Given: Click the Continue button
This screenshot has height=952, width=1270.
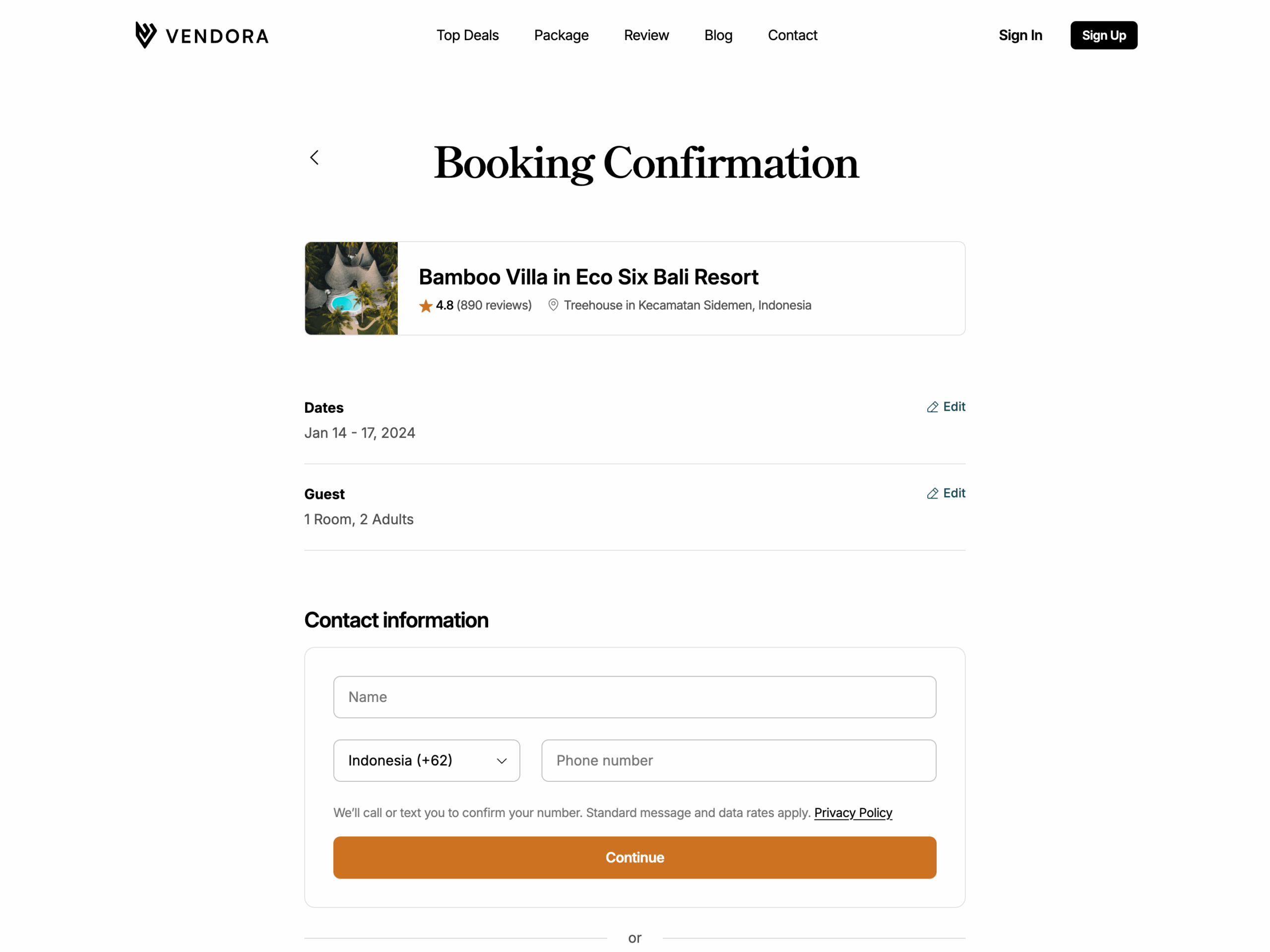Looking at the screenshot, I should (635, 857).
